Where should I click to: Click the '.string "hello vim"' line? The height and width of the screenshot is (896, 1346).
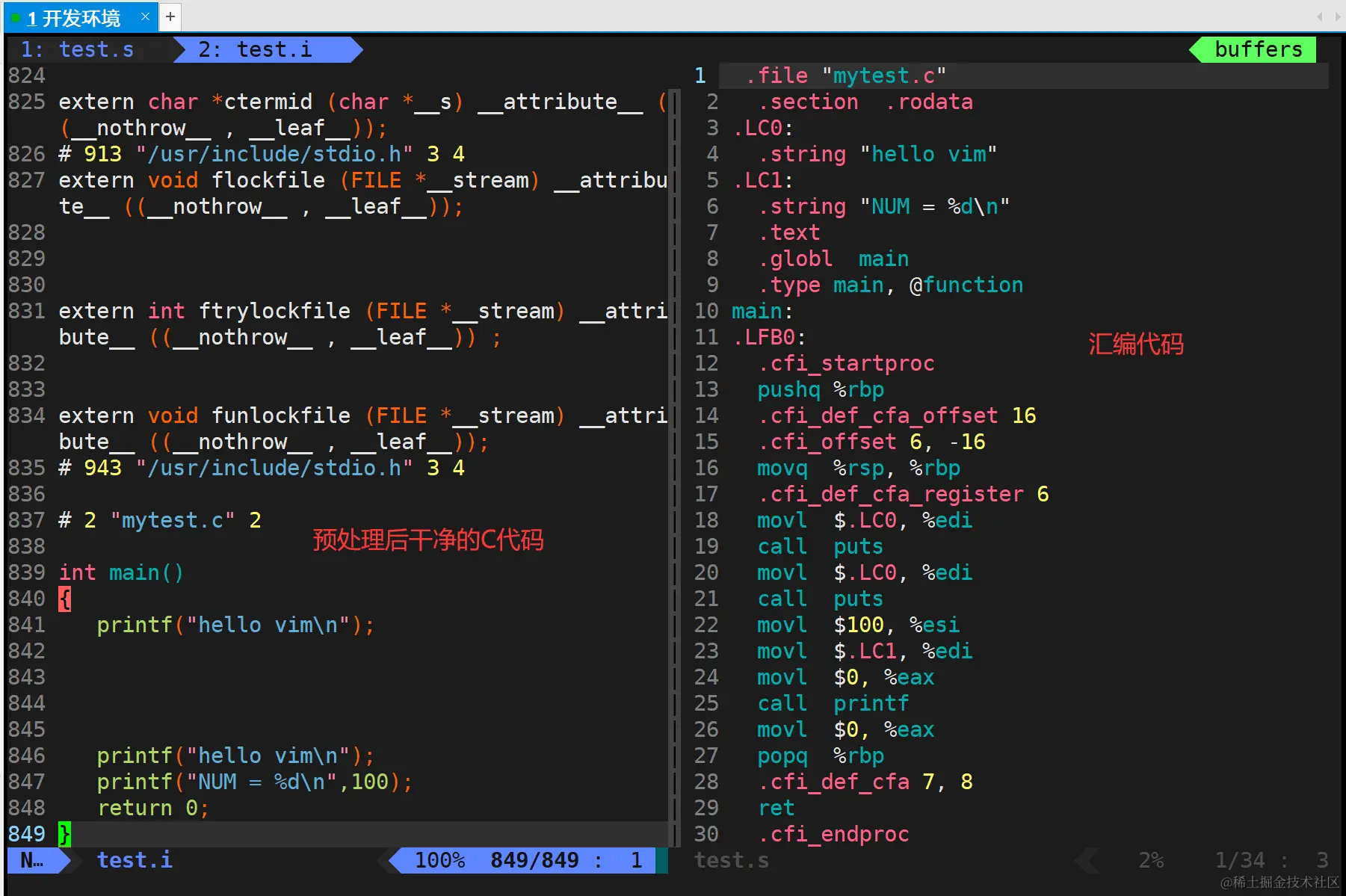point(877,154)
